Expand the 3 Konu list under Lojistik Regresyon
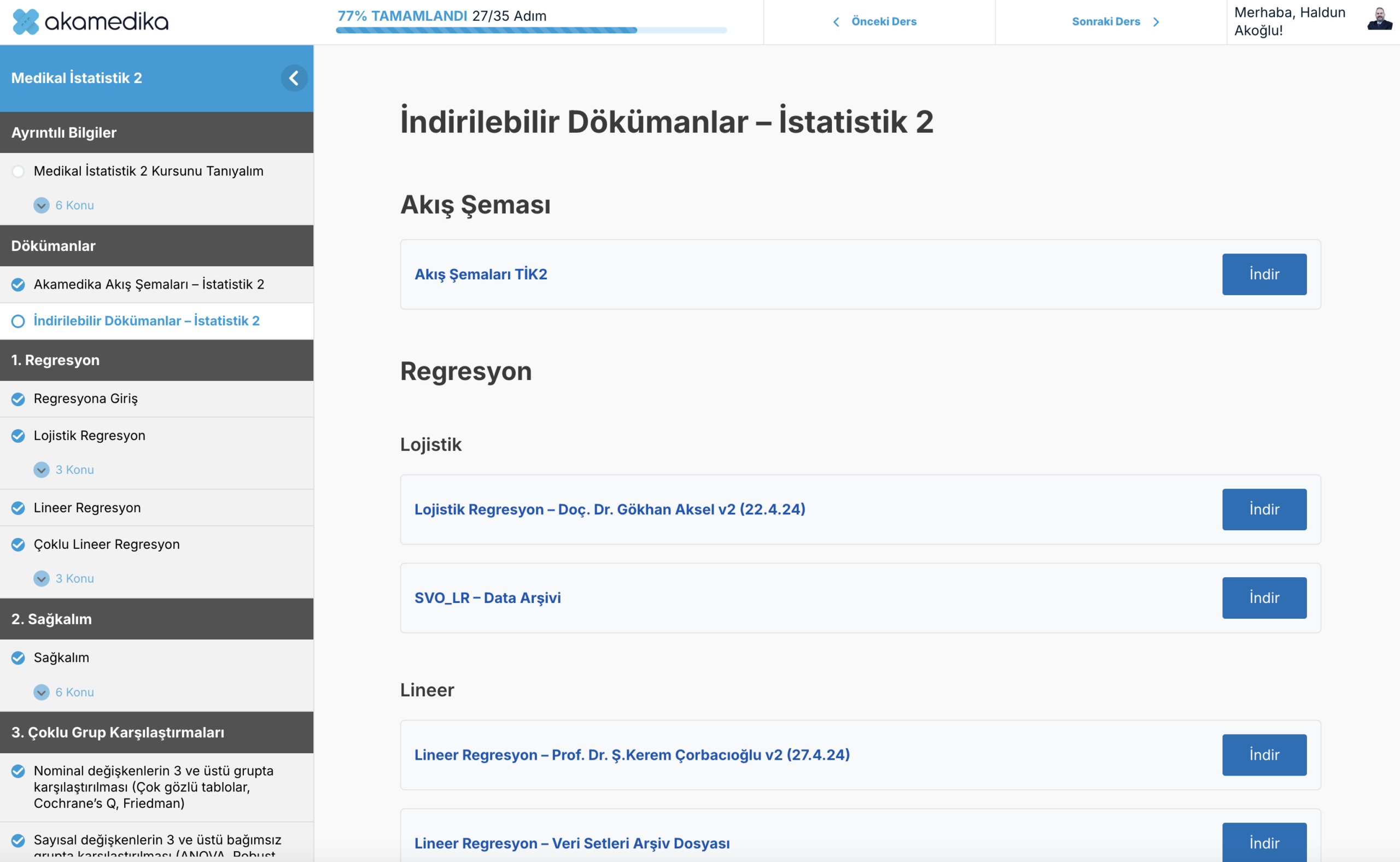 (42, 470)
